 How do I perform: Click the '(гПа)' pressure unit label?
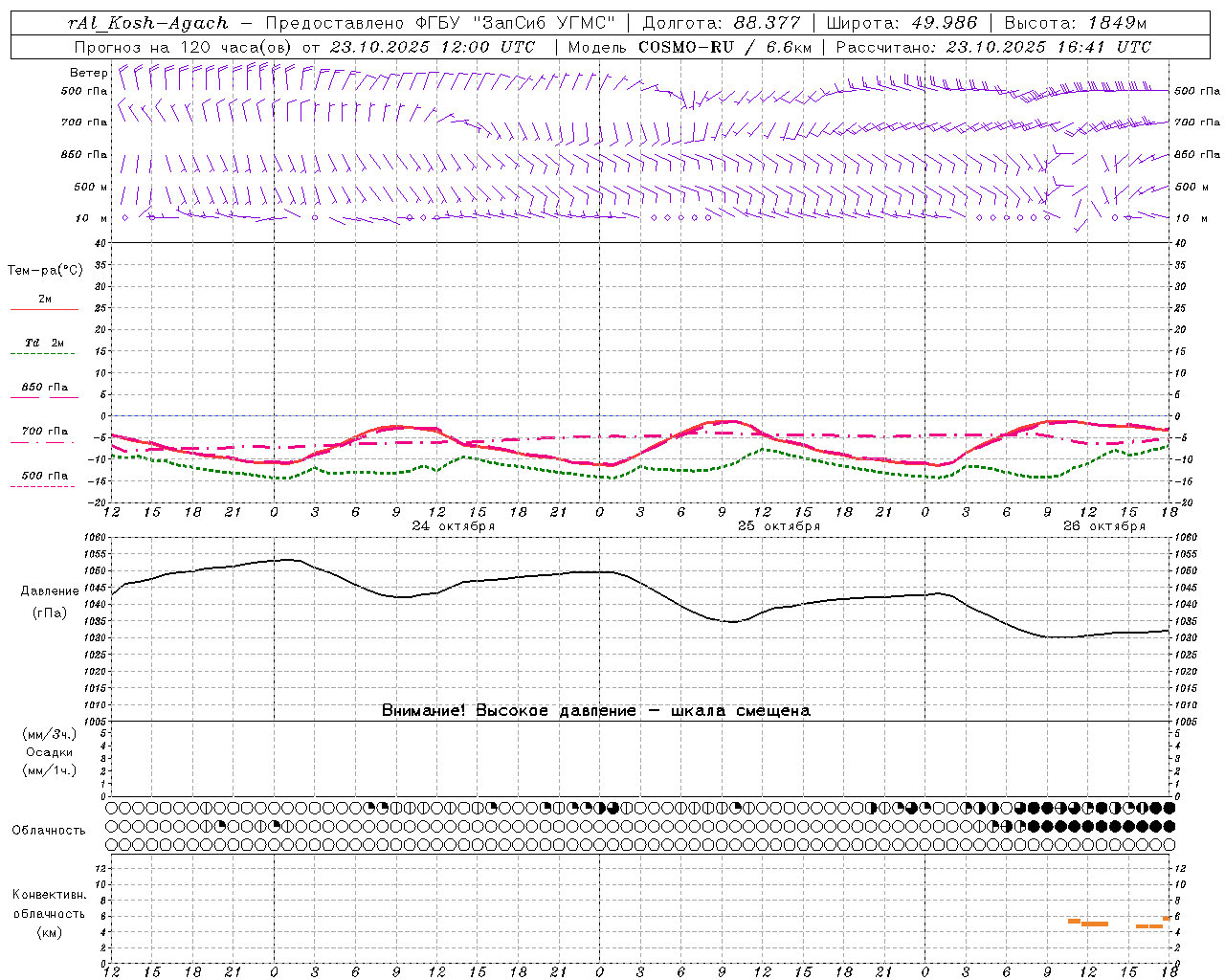click(x=50, y=612)
